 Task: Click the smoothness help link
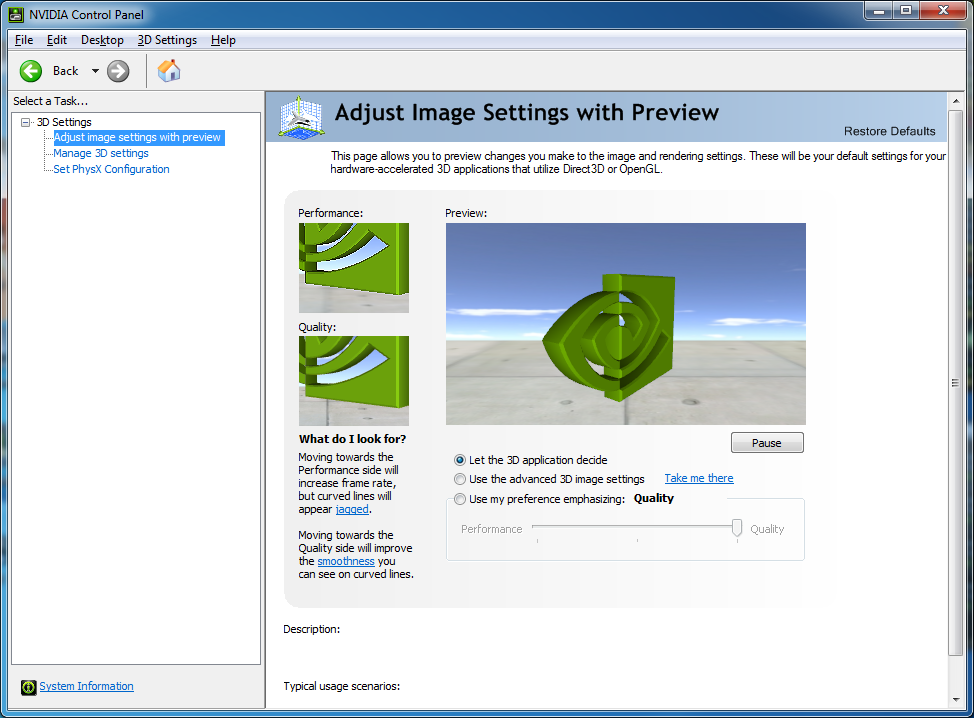point(346,561)
